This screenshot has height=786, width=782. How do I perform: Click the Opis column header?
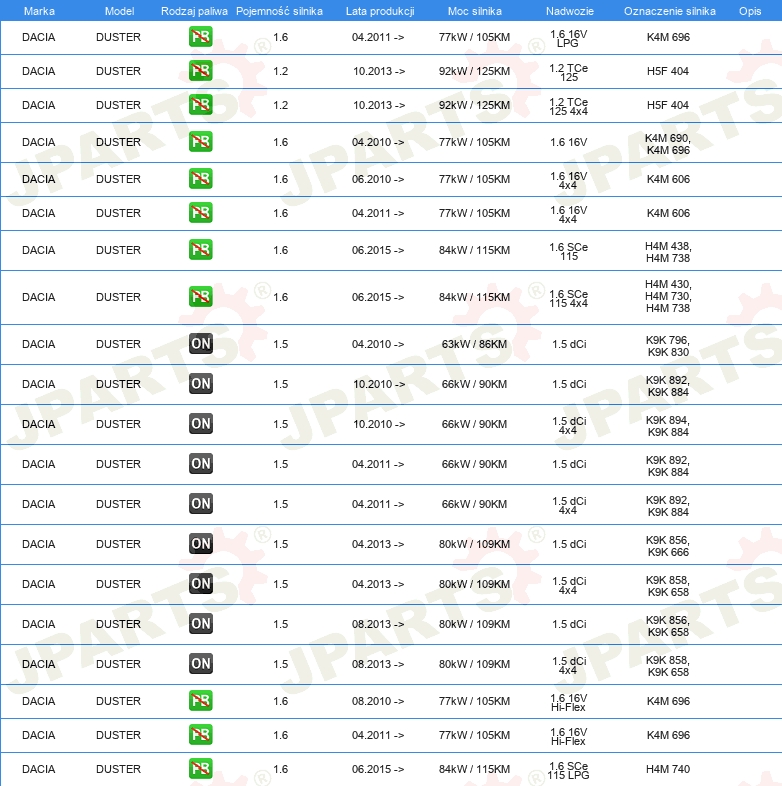[x=750, y=11]
